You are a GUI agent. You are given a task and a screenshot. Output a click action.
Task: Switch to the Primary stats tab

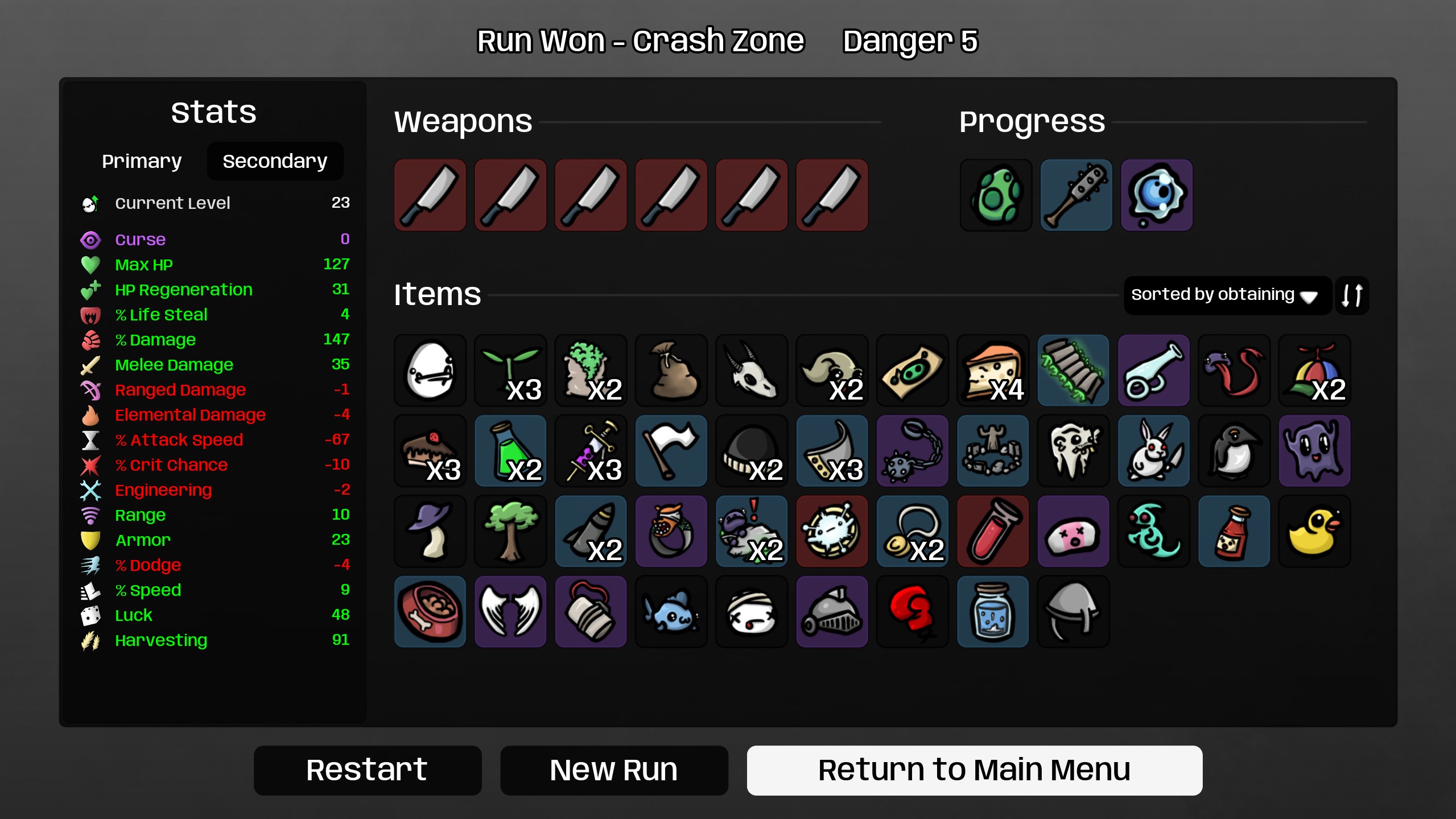click(142, 161)
